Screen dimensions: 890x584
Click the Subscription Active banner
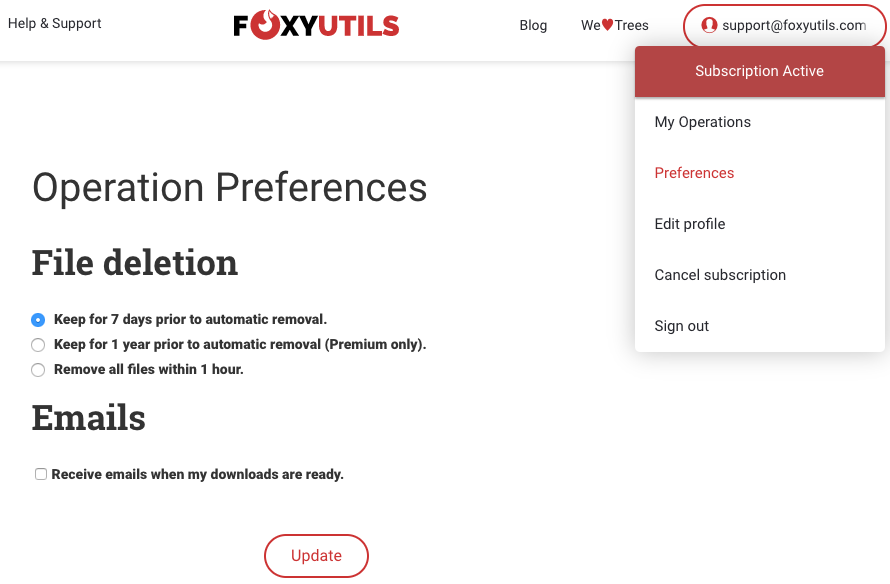[759, 72]
